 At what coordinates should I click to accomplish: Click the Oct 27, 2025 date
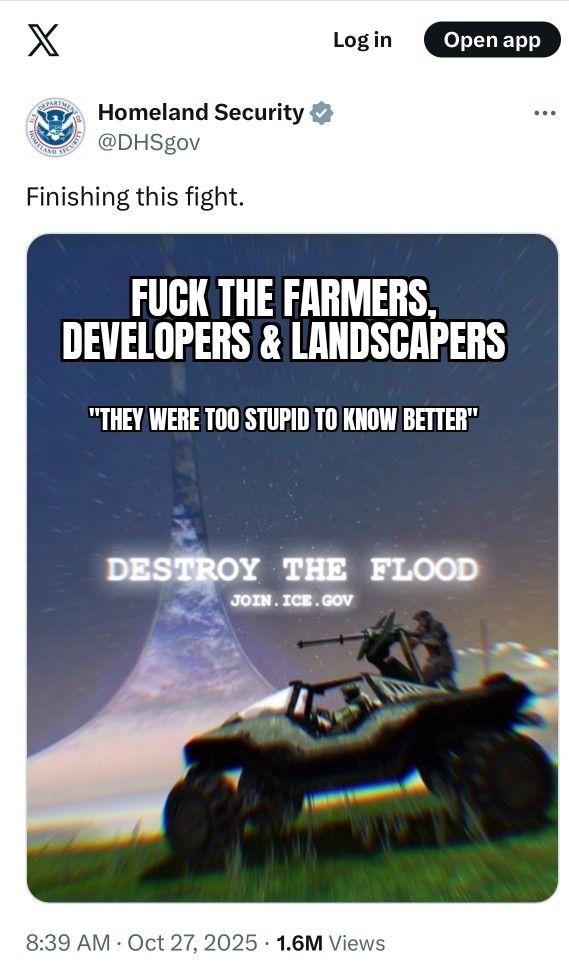192,943
